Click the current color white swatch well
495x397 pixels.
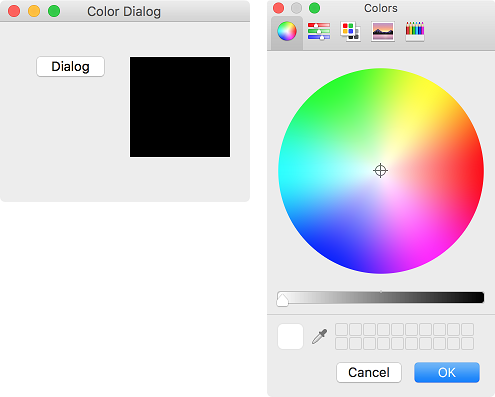[290, 336]
